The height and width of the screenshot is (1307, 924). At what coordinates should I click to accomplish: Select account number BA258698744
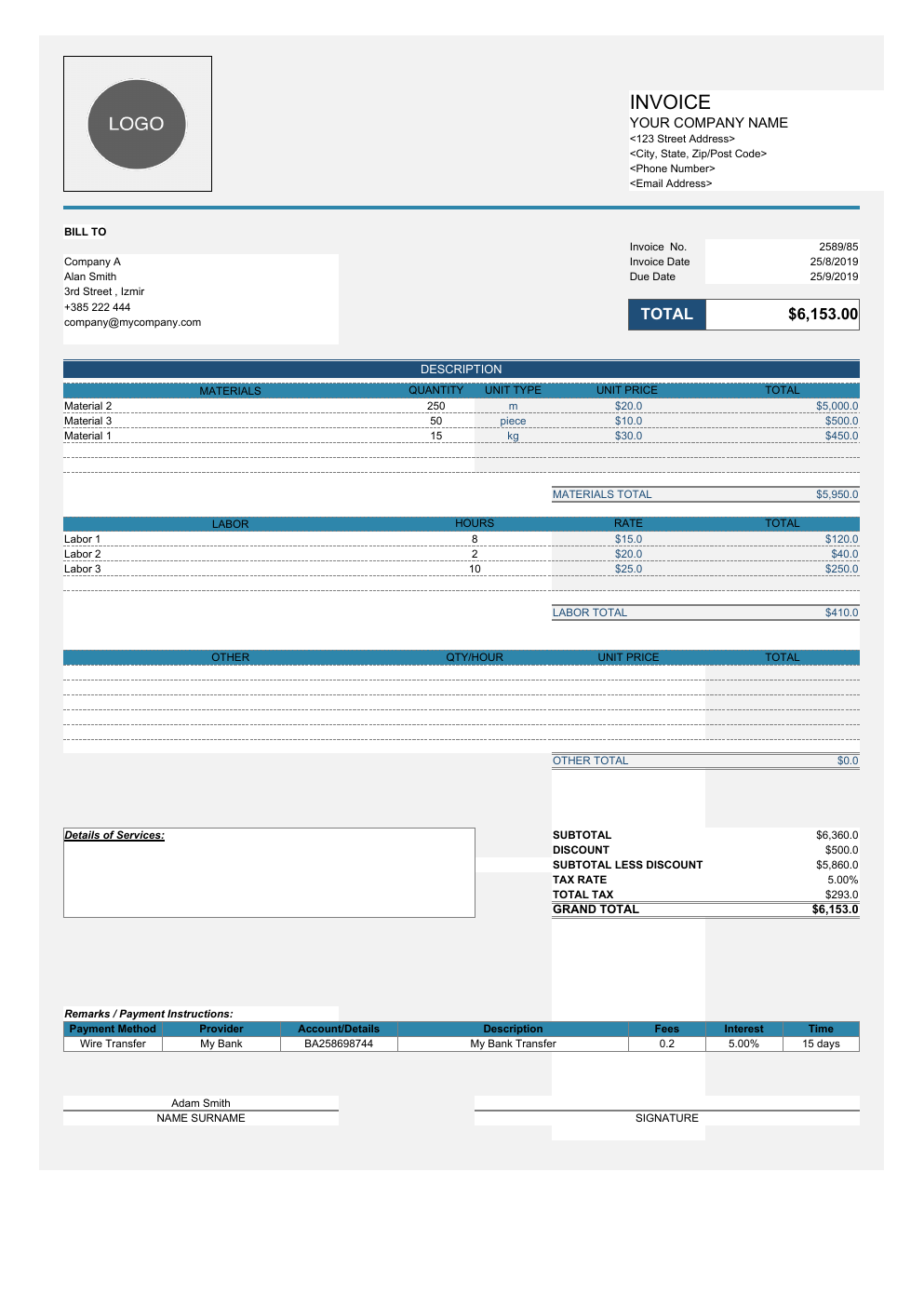[x=339, y=1044]
